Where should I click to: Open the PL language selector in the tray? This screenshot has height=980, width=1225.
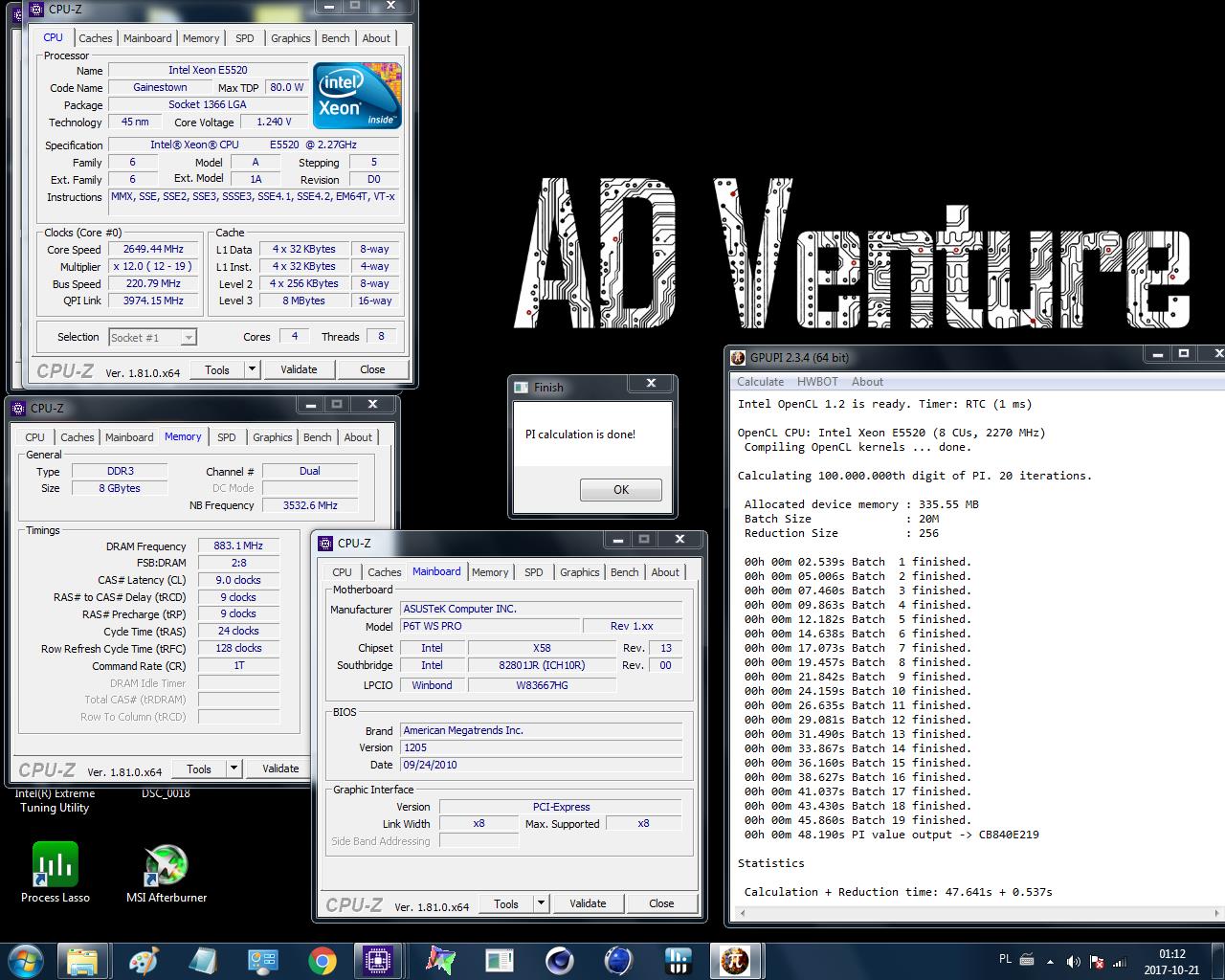pos(1005,959)
